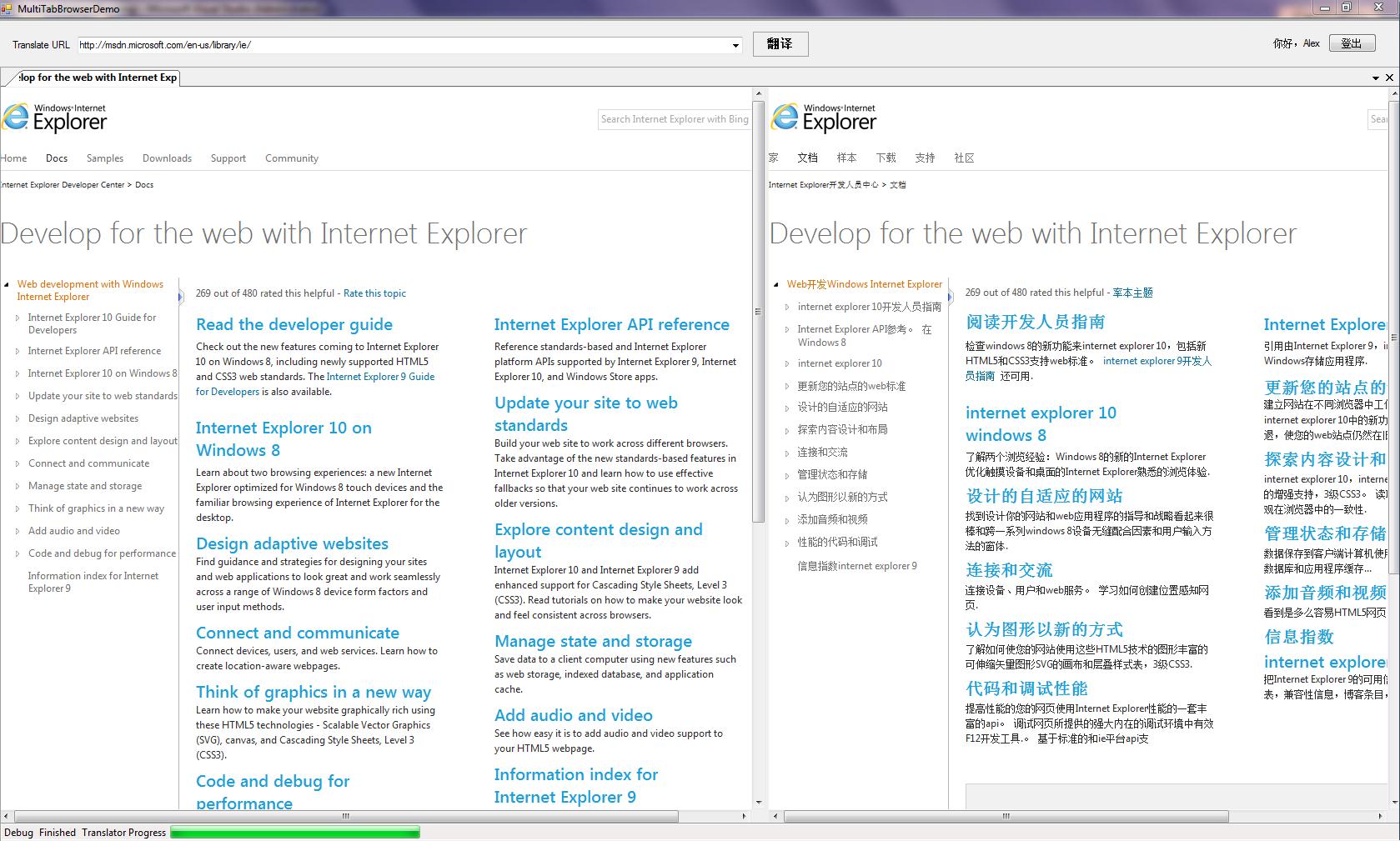This screenshot has height=841, width=1400.
Task: Open Internet Explorer 10 on Windows 8 heading
Action: [284, 439]
